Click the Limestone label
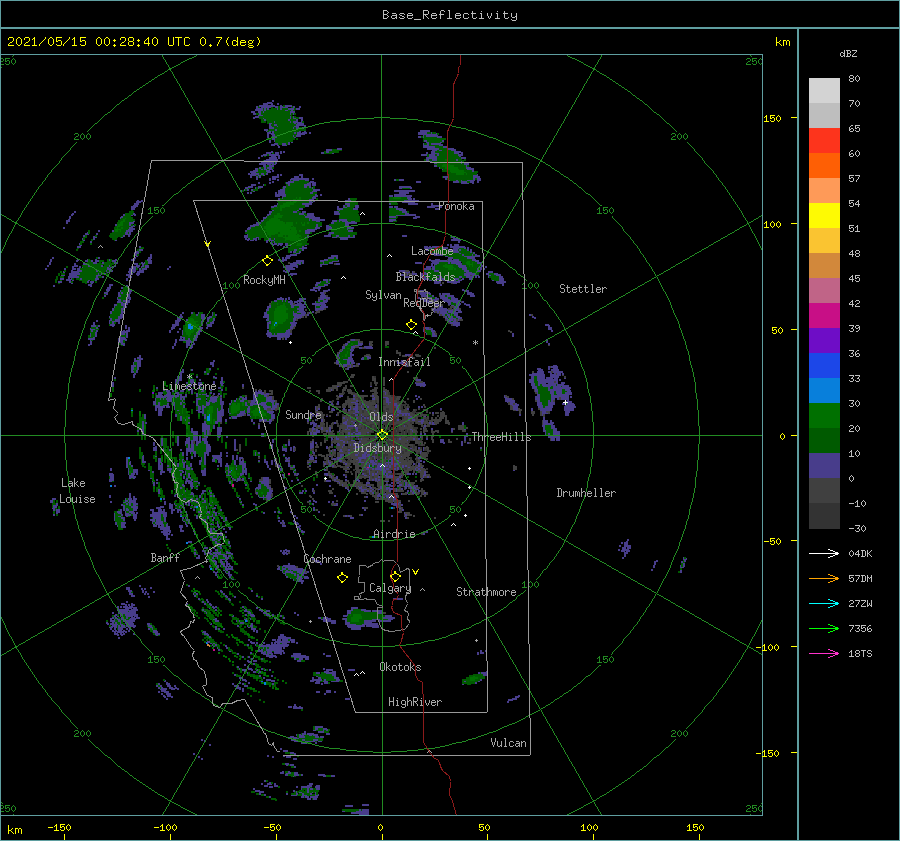This screenshot has width=900, height=841. coord(189,386)
